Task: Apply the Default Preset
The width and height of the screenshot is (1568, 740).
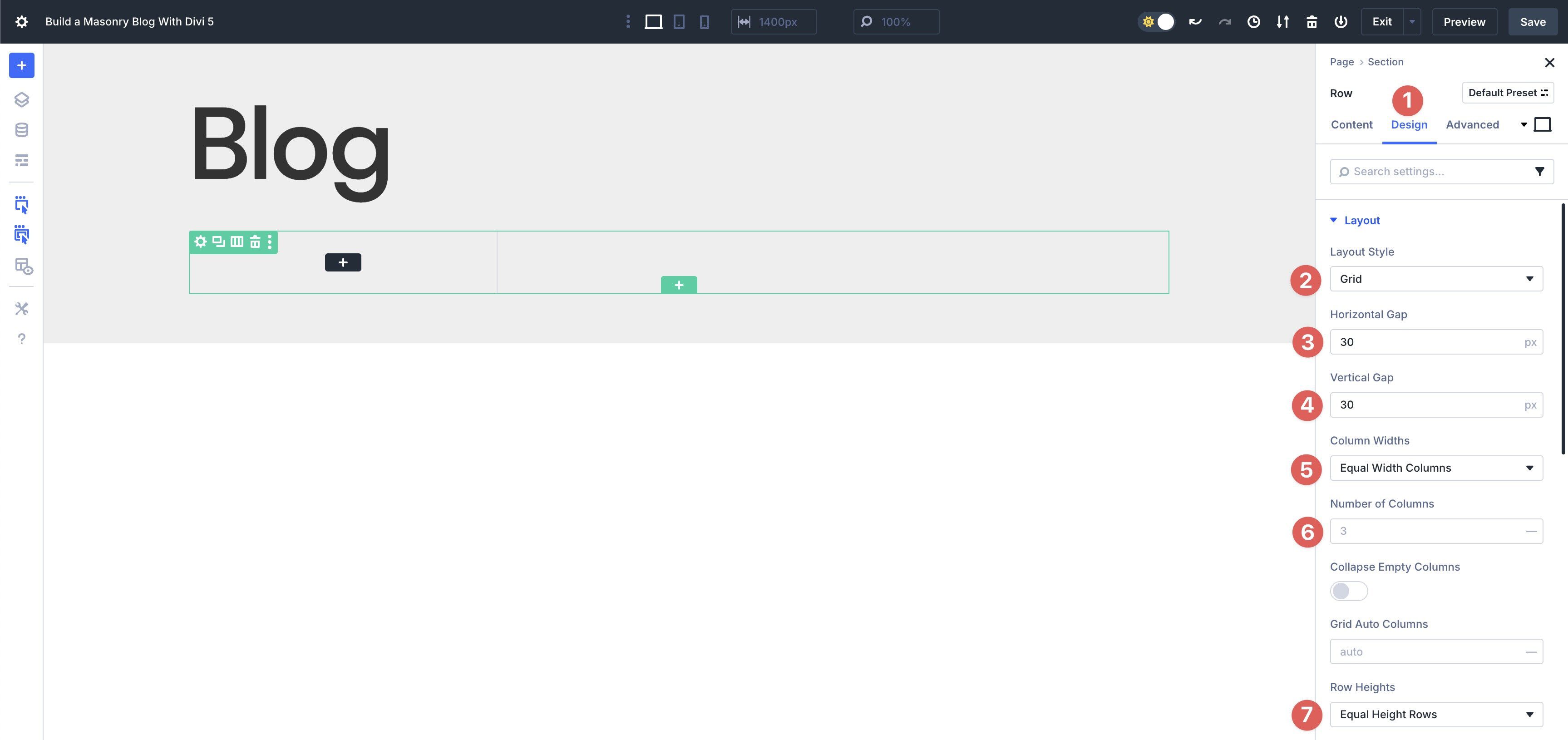Action: click(1508, 93)
